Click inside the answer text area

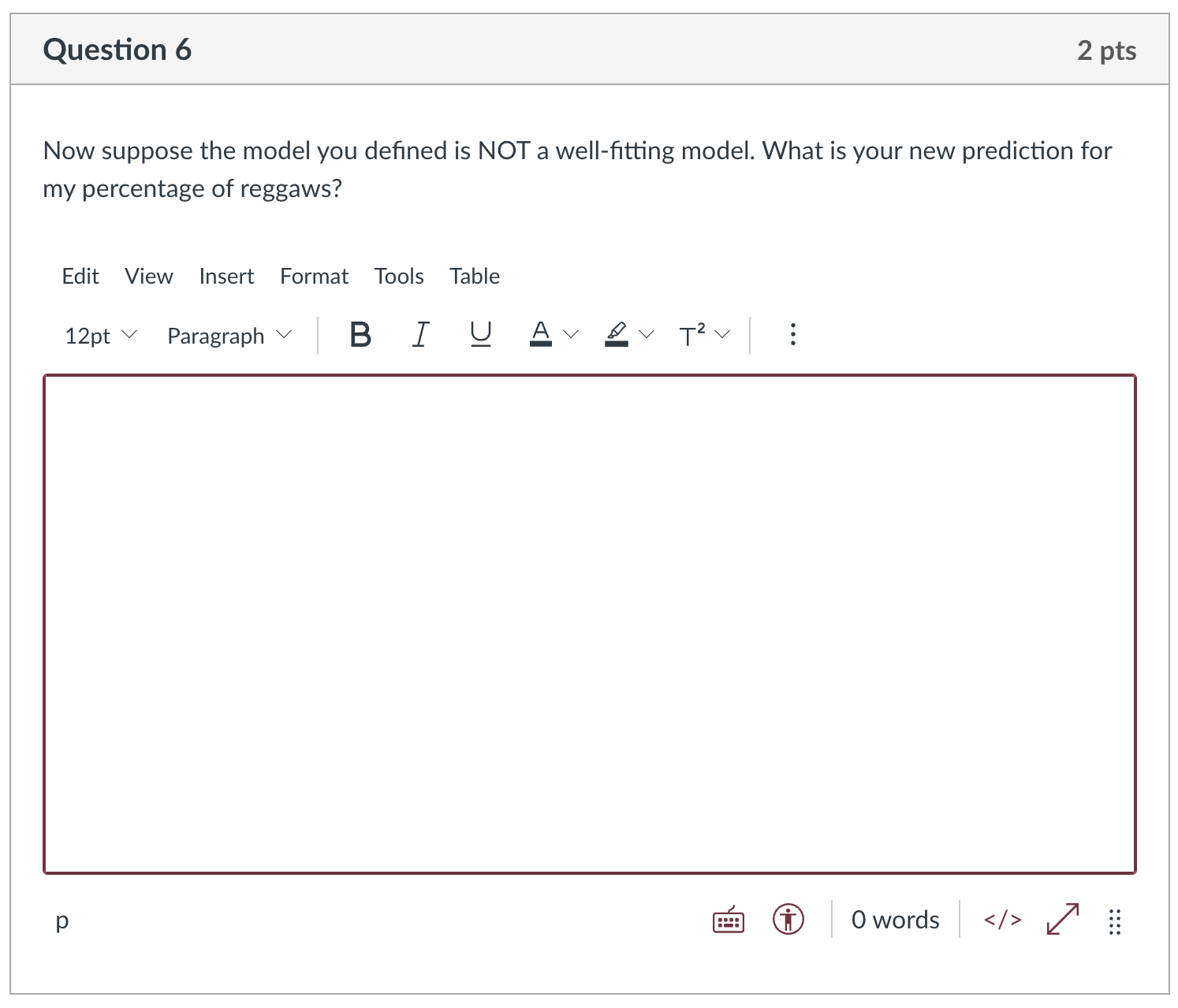[589, 624]
